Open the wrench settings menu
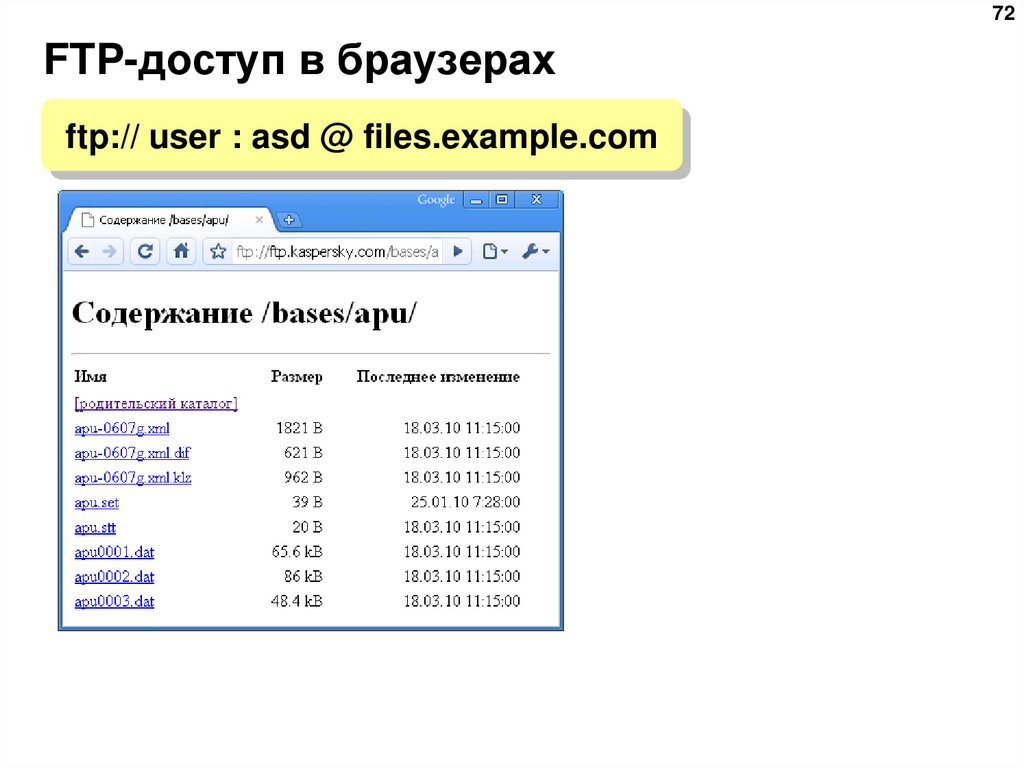The image size is (1024, 767). click(536, 252)
